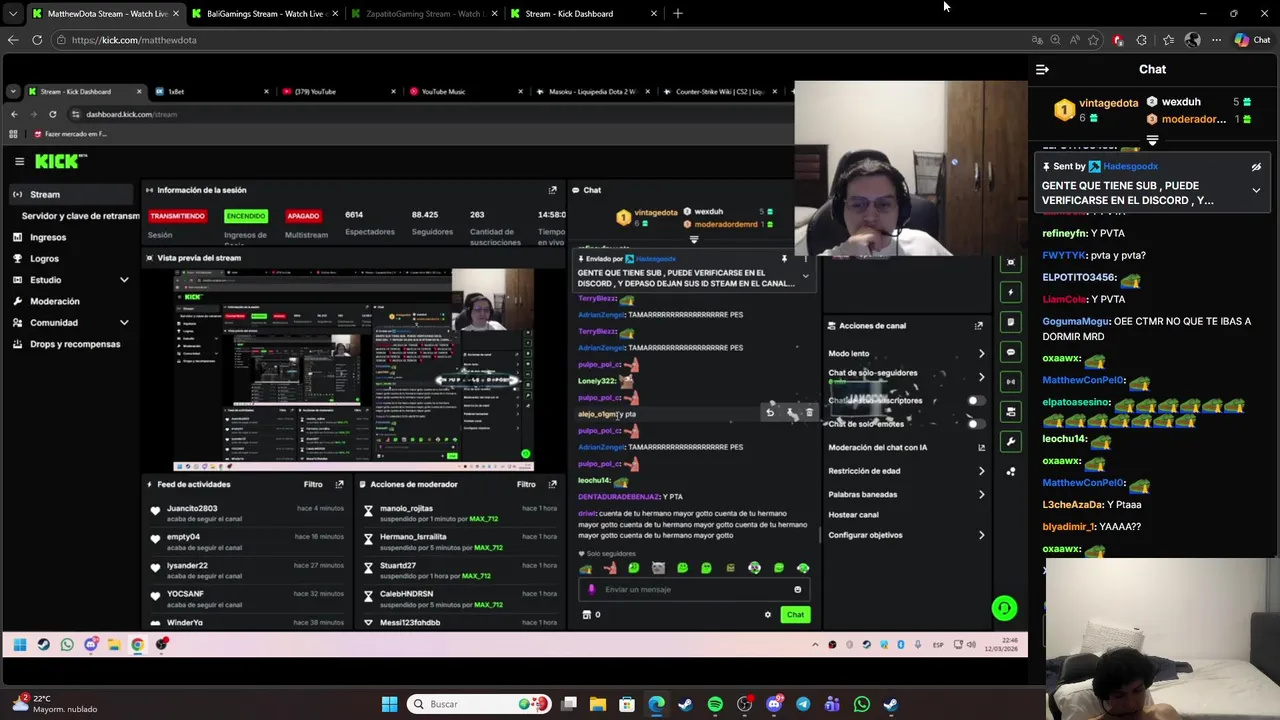Click the wrench tool icon in right rail
The height and width of the screenshot is (720, 1280).
1011,442
